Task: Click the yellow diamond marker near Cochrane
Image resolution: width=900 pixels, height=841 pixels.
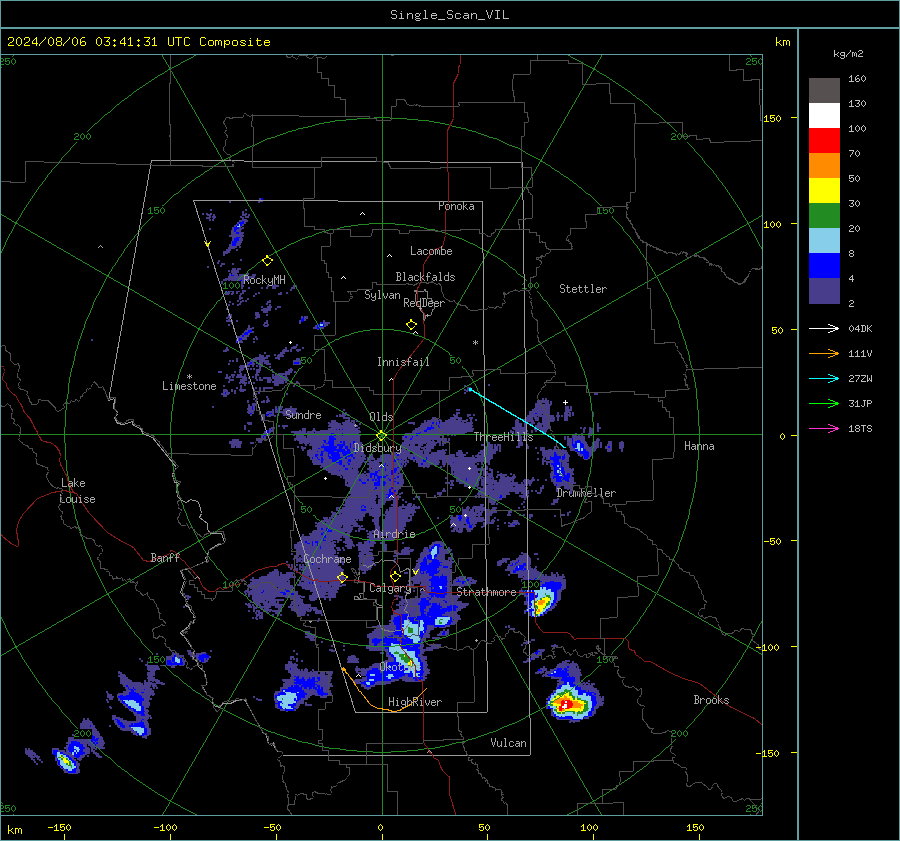Action: [x=342, y=577]
